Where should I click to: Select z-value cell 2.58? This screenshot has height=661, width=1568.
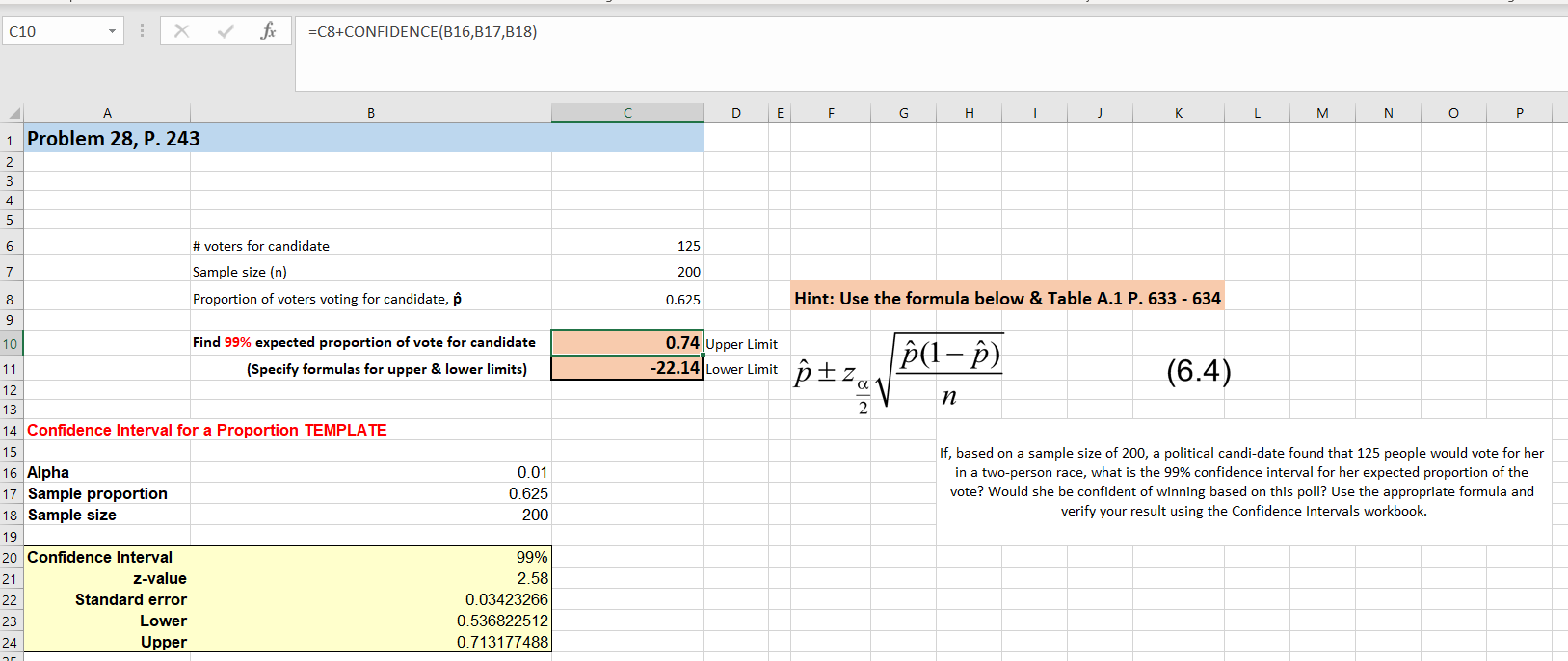tap(371, 578)
